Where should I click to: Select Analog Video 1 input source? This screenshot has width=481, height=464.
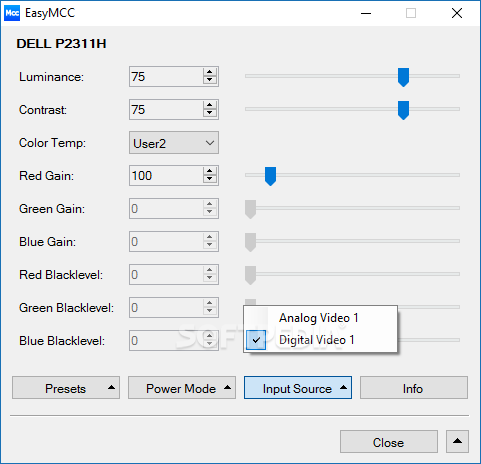(320, 318)
